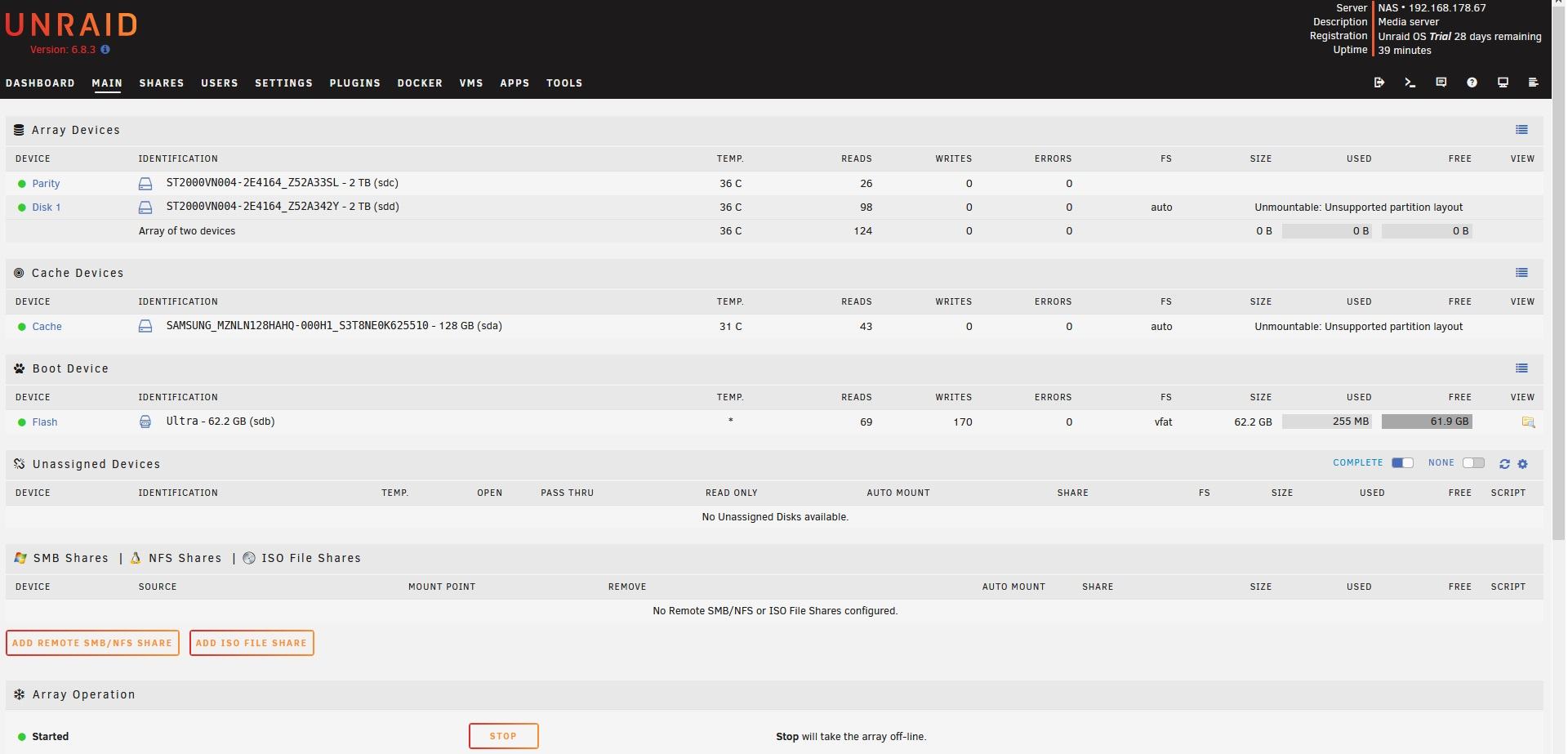Click Cache Unmountable partition layout message
Viewport: 1568px width, 754px height.
coord(1359,327)
